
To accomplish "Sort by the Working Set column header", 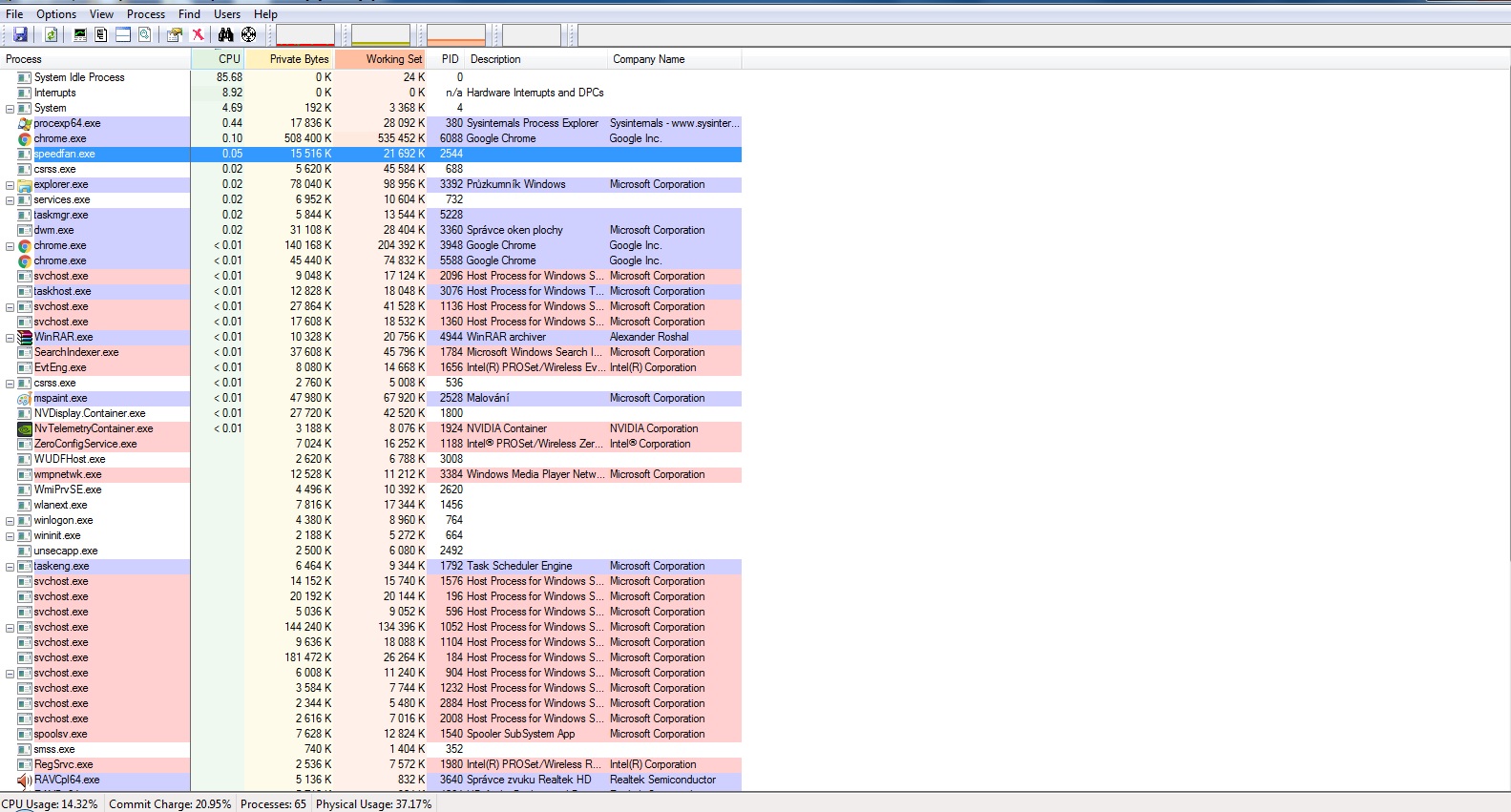I will point(382,59).
